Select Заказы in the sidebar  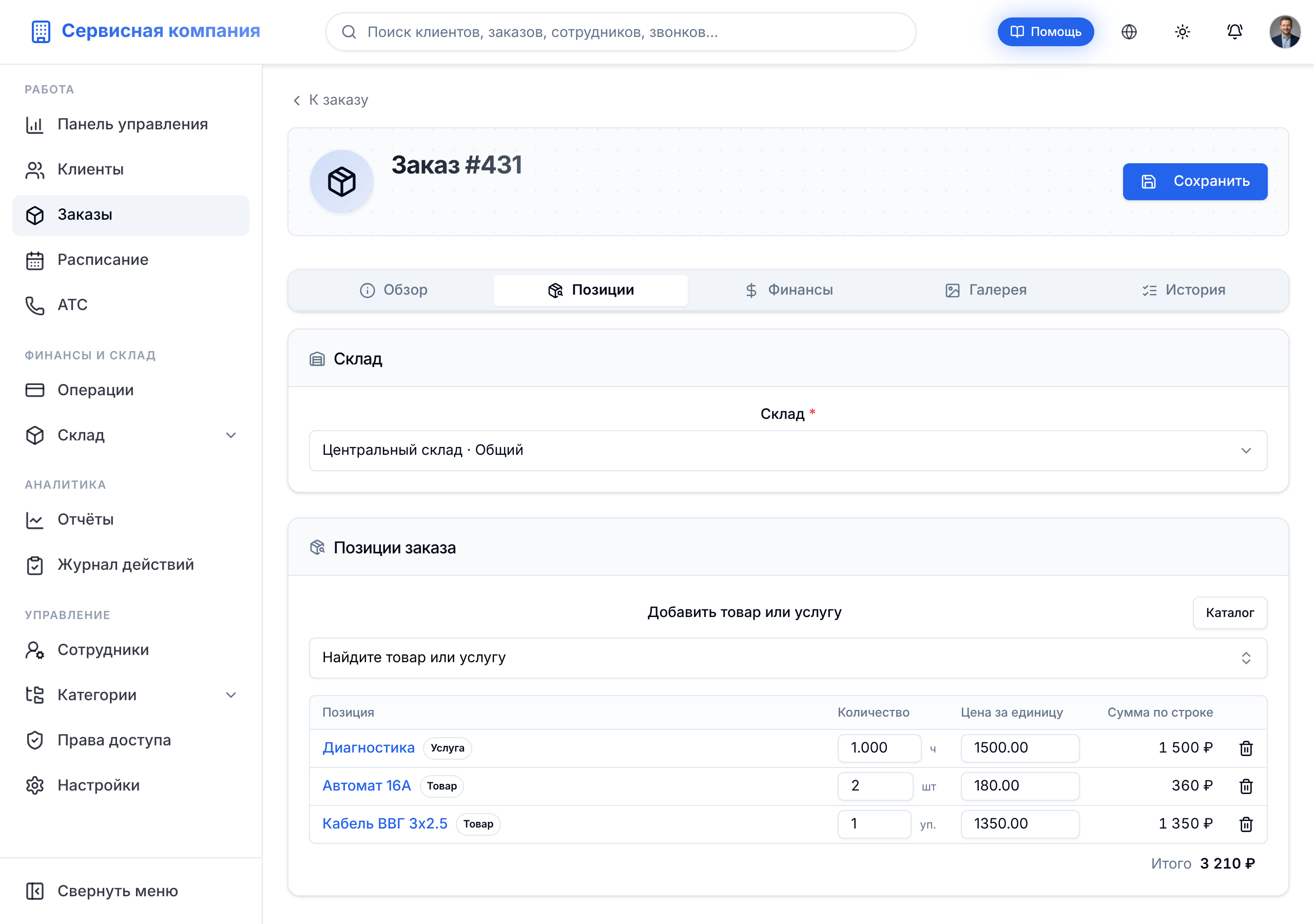point(130,215)
